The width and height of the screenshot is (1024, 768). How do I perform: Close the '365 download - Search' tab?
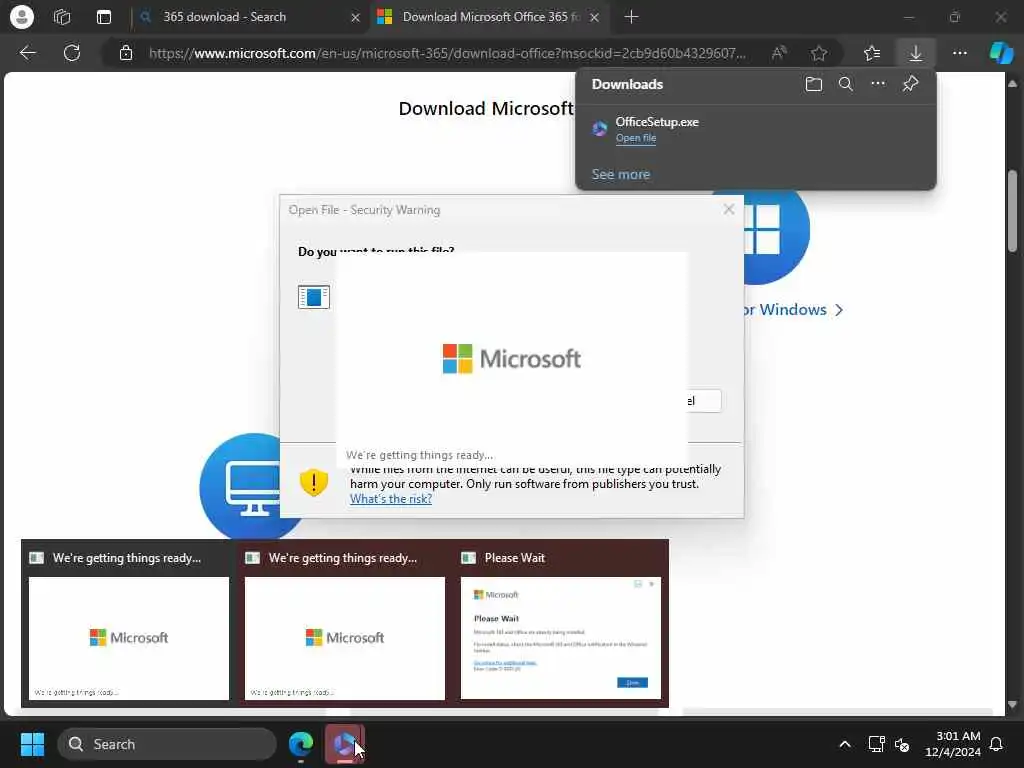click(355, 18)
